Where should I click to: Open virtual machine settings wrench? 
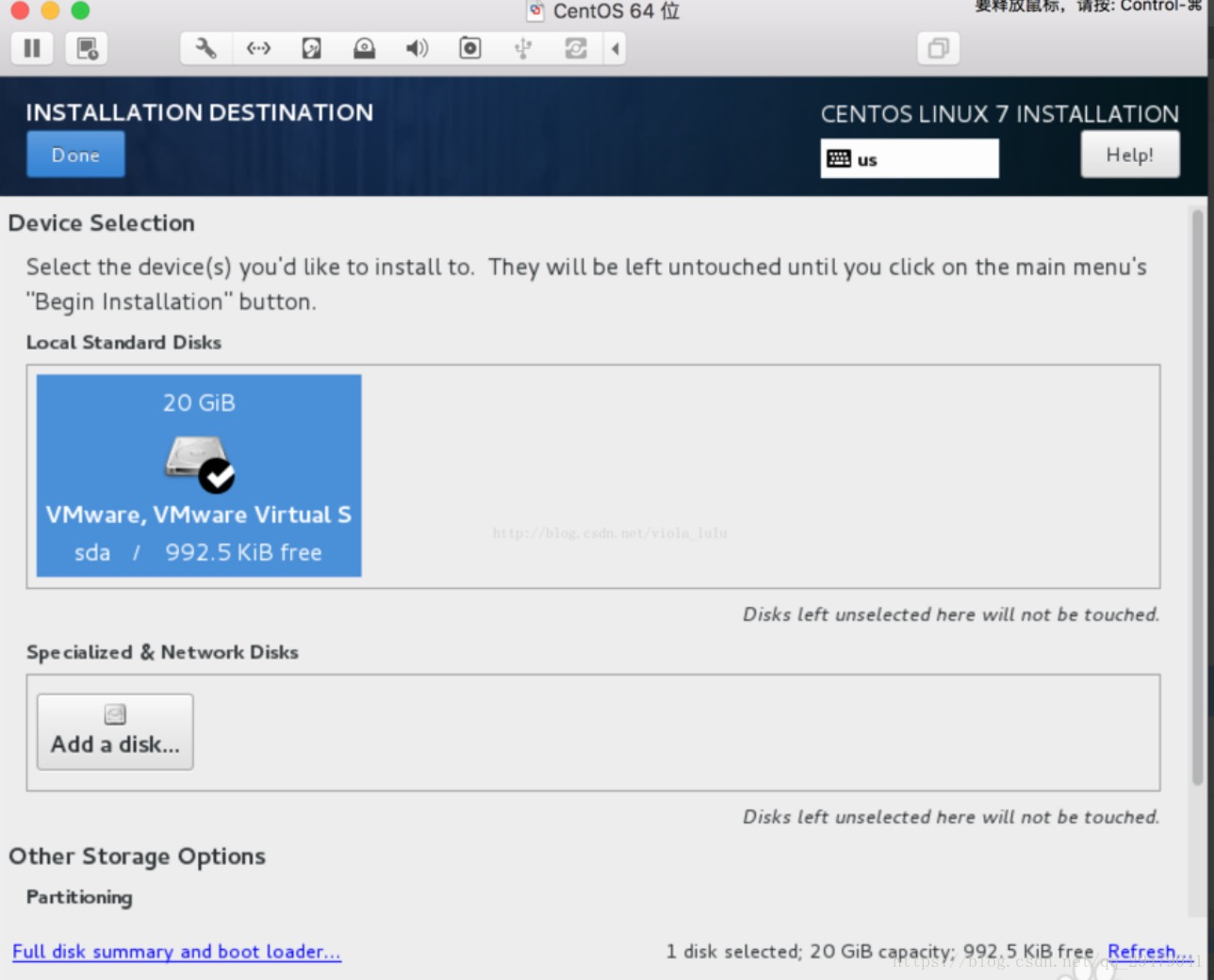point(205,48)
